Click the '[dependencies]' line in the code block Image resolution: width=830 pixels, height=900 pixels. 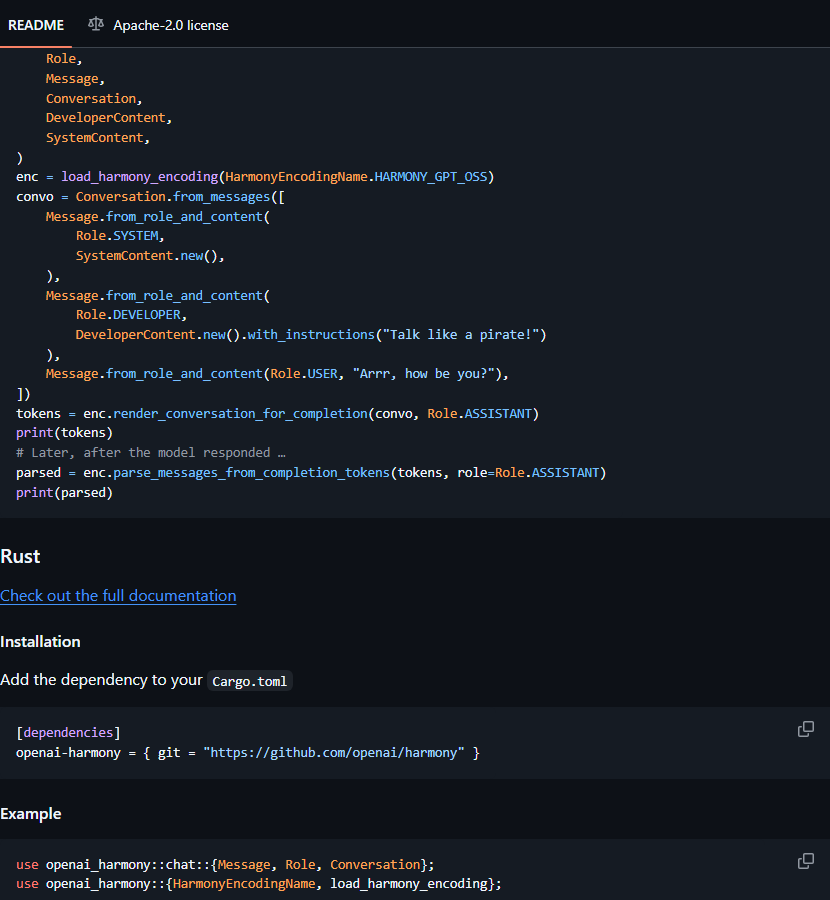tap(68, 733)
